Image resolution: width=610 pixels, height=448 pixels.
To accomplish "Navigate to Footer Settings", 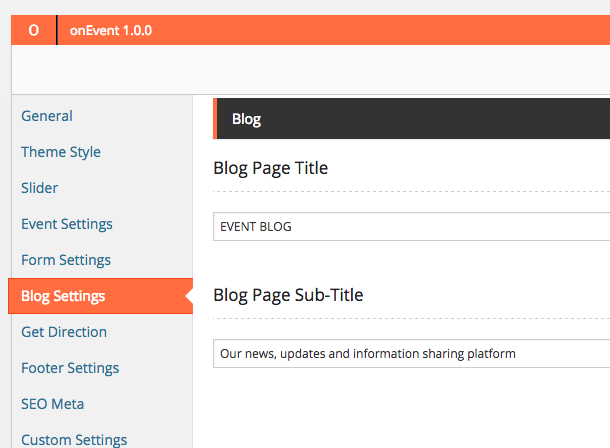I will [70, 368].
